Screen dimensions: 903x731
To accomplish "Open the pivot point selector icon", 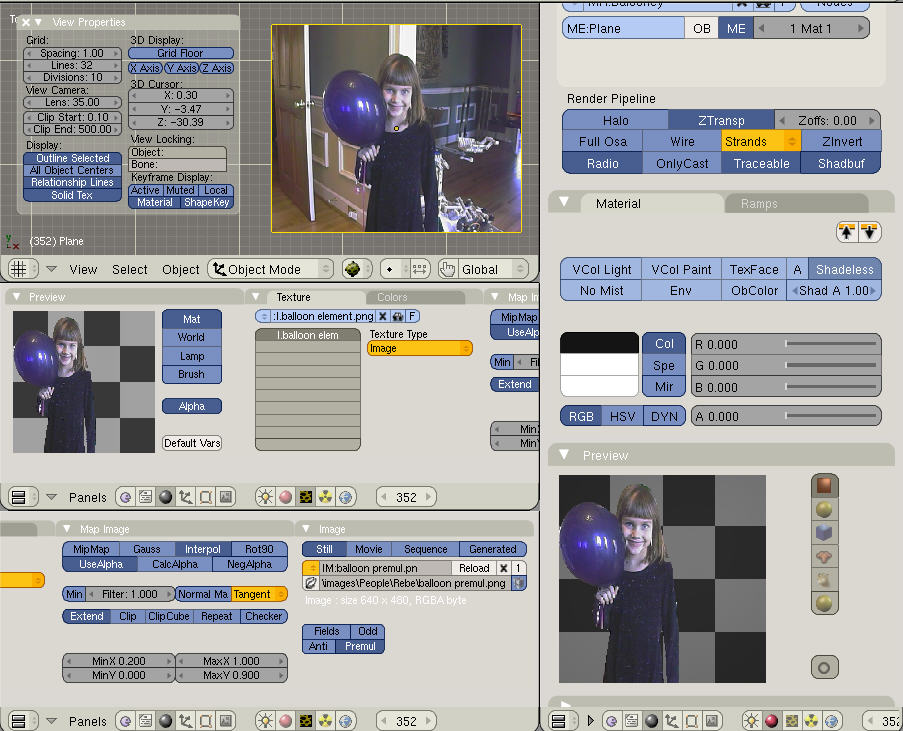I will (x=394, y=269).
